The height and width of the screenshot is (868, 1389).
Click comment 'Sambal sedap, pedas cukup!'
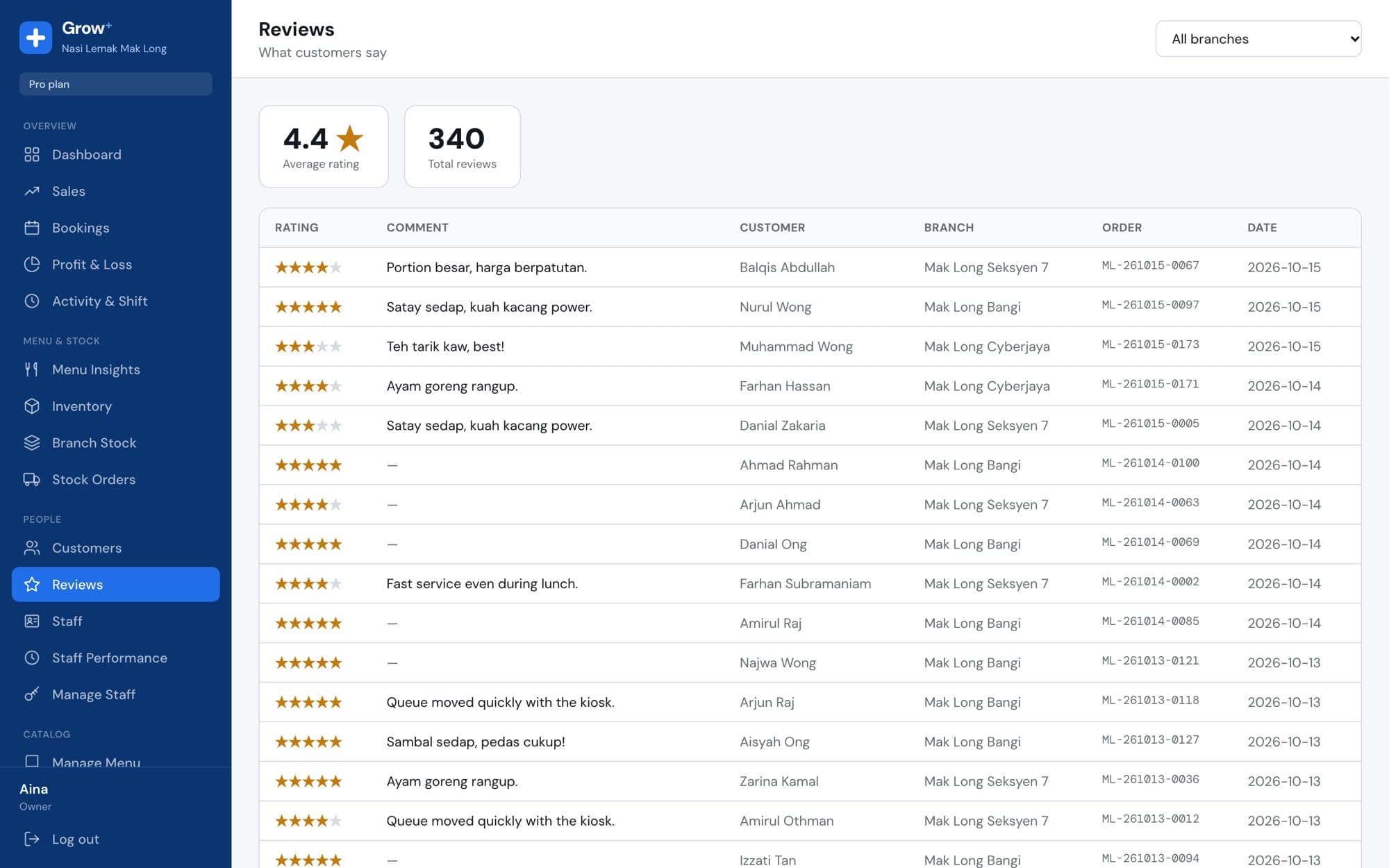click(x=476, y=742)
